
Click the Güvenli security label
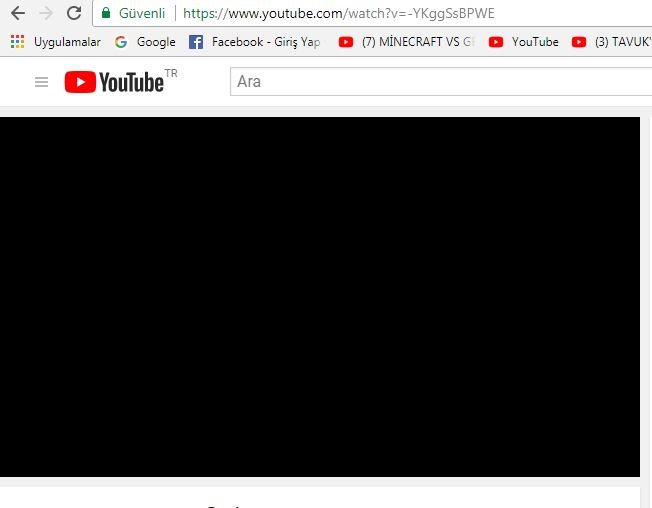(142, 13)
